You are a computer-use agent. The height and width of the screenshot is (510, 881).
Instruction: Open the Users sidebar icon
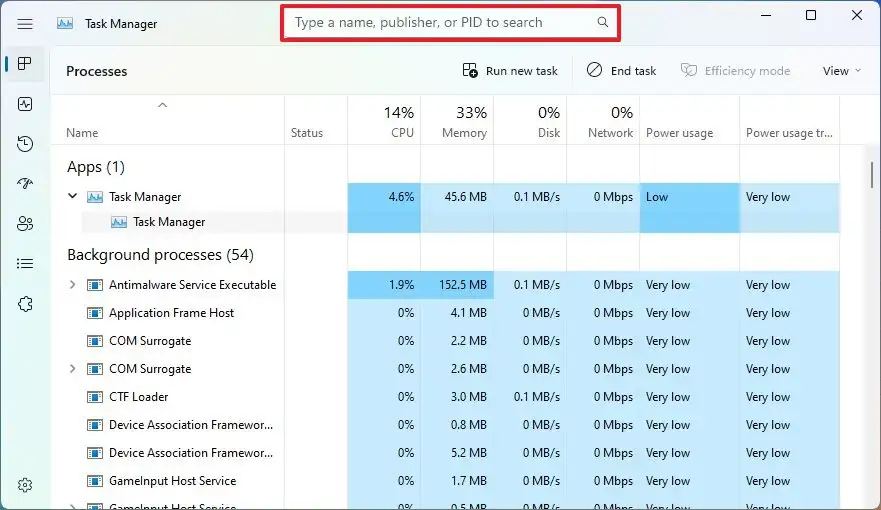tap(25, 224)
